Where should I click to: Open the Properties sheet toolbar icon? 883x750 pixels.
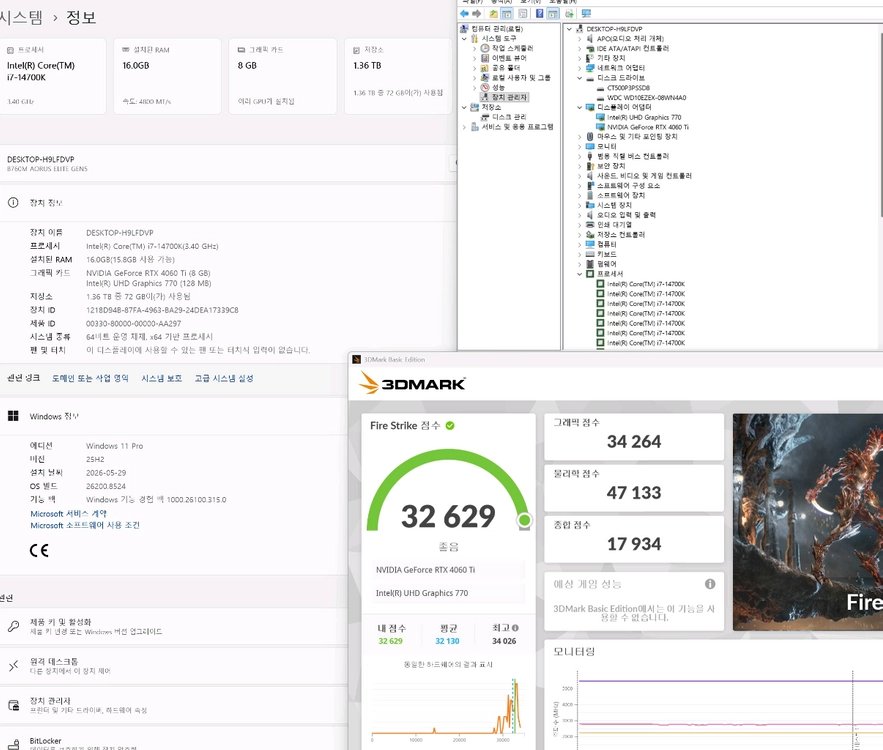click(x=523, y=14)
